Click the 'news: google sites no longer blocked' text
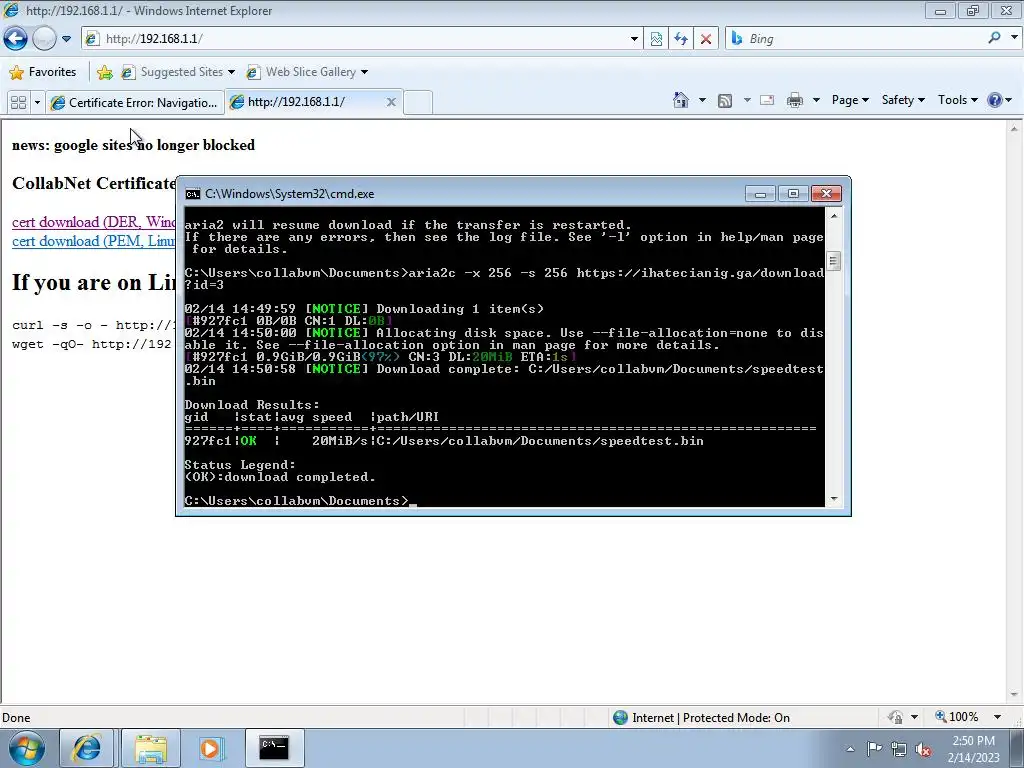 pyautogui.click(x=133, y=145)
